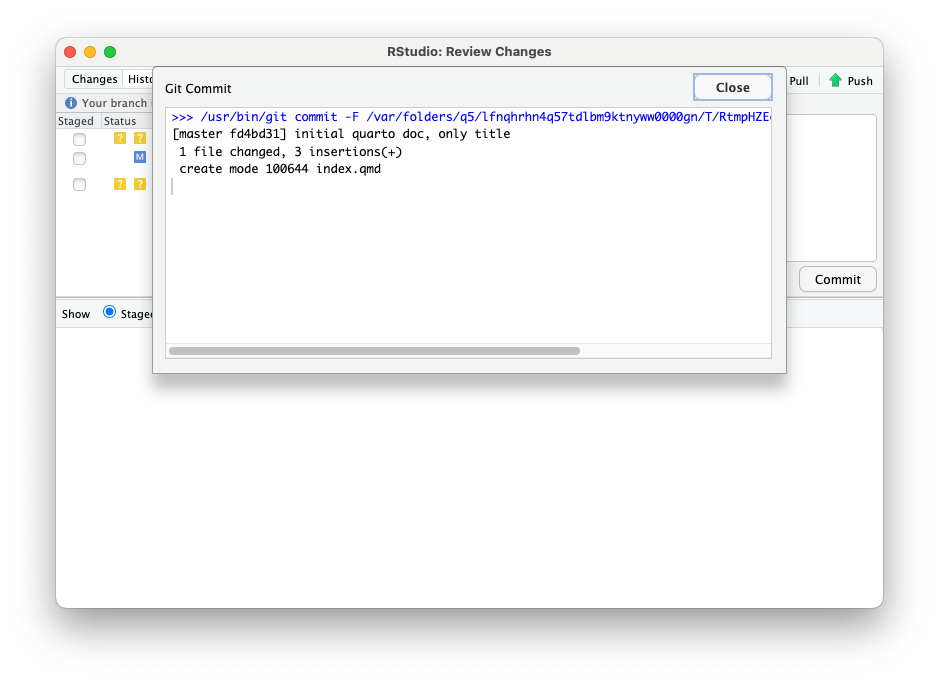Tick the checkbox for the modified (M) file
The height and width of the screenshot is (682, 939).
pos(80,158)
